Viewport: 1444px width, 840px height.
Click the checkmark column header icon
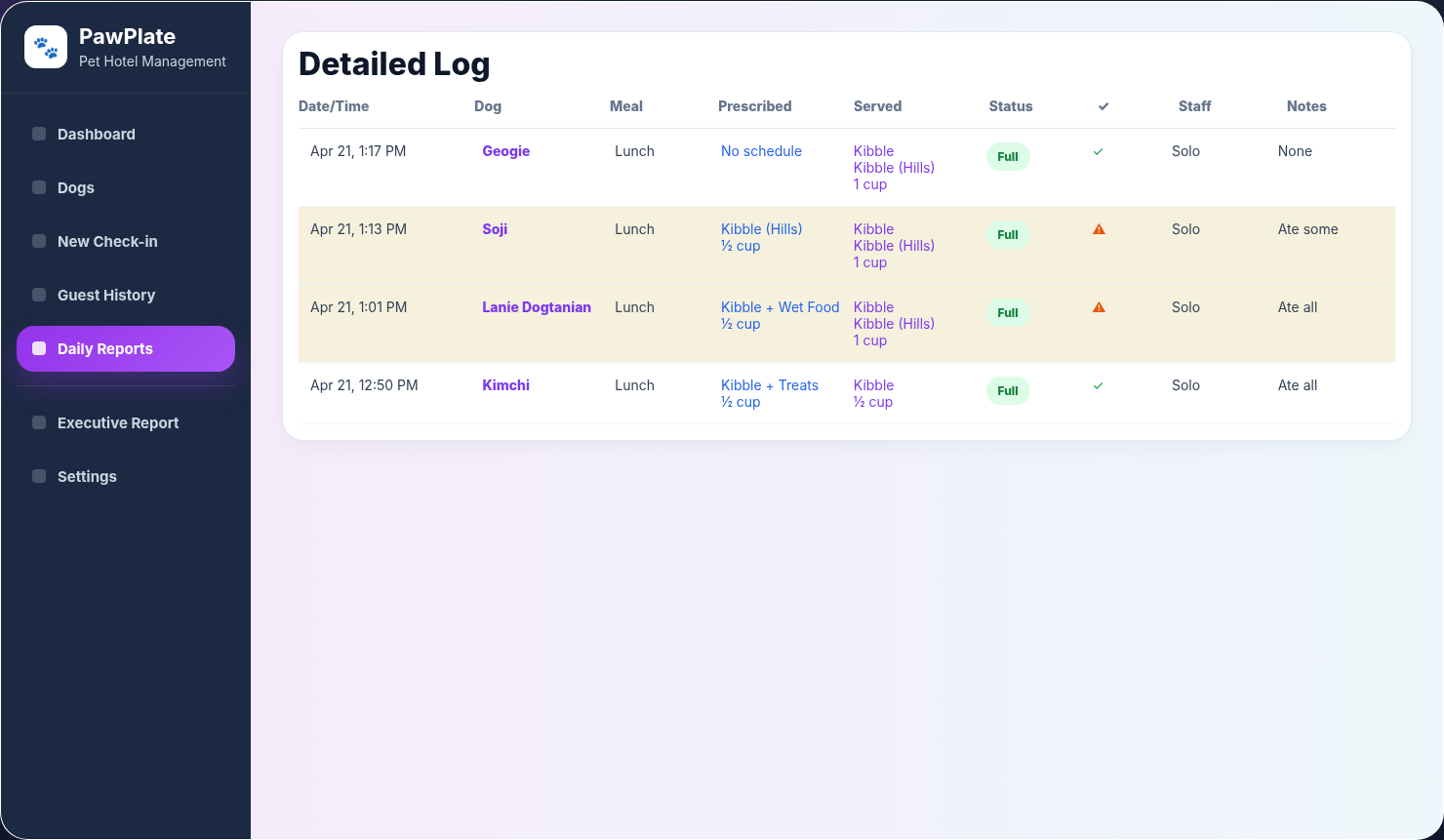tap(1103, 106)
